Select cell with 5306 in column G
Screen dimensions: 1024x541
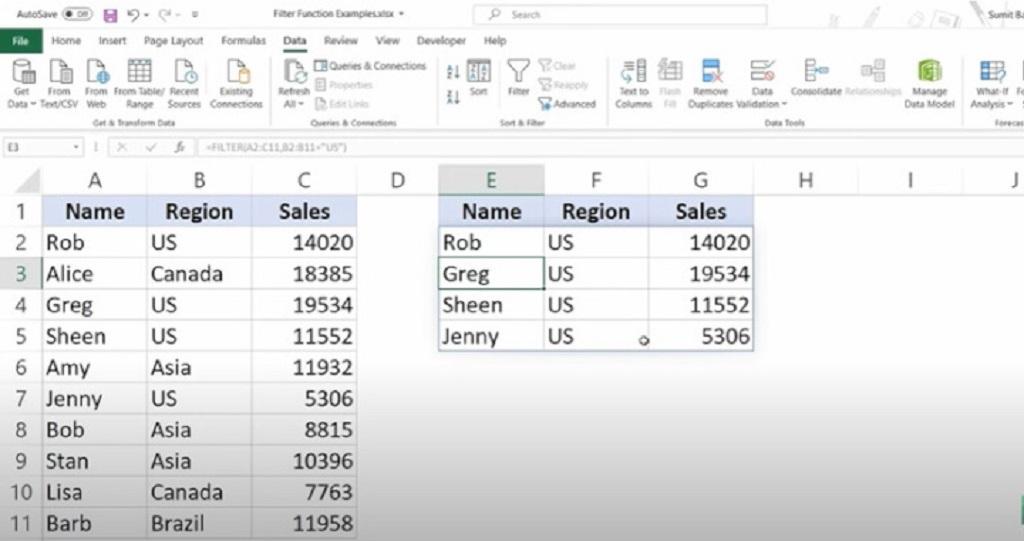point(701,336)
